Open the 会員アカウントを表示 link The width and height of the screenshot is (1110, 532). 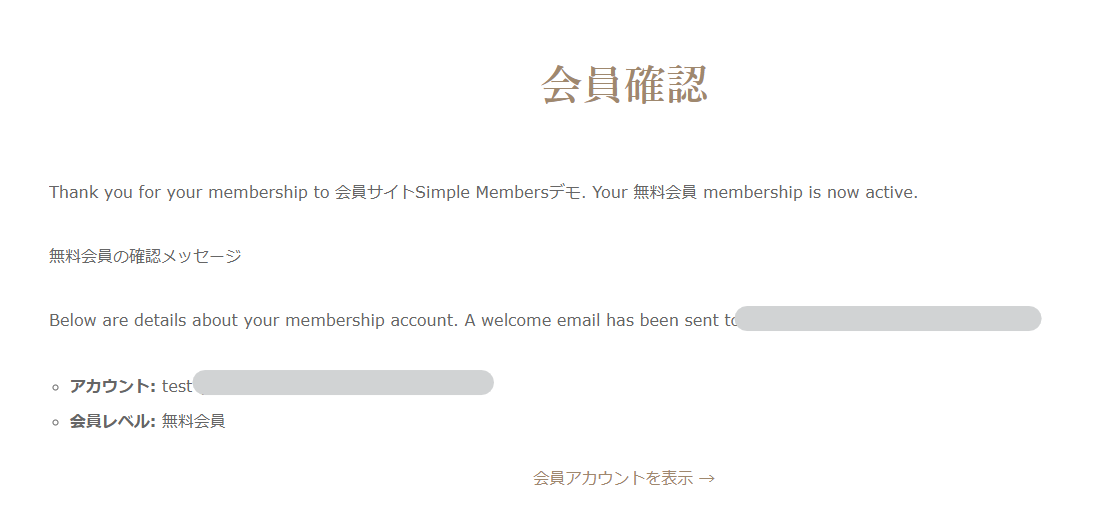[x=612, y=478]
